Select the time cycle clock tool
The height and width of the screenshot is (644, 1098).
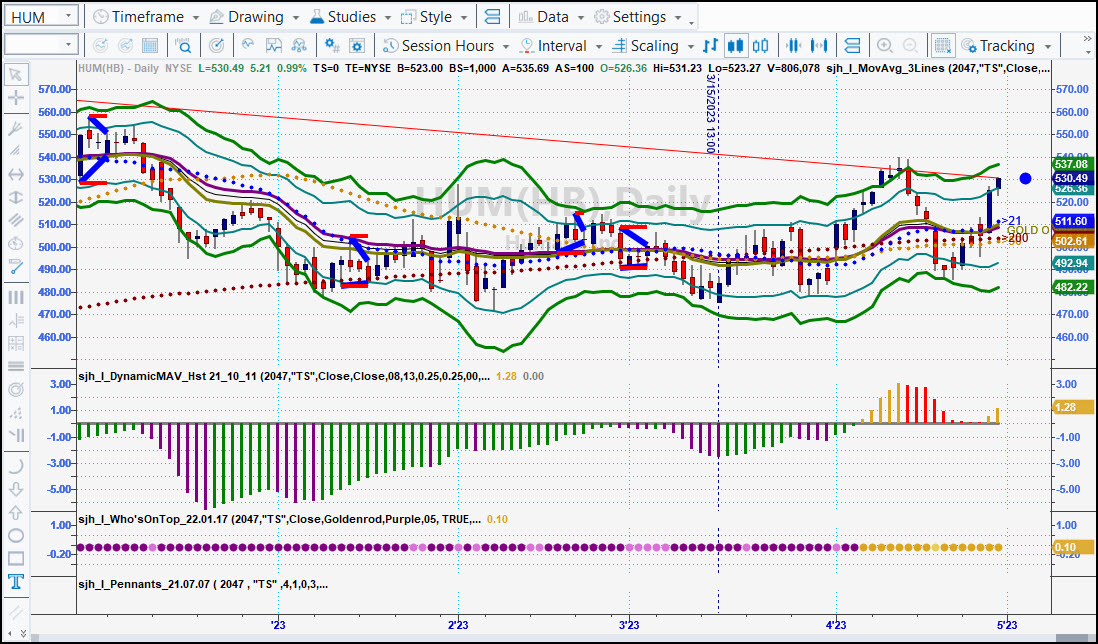point(15,244)
